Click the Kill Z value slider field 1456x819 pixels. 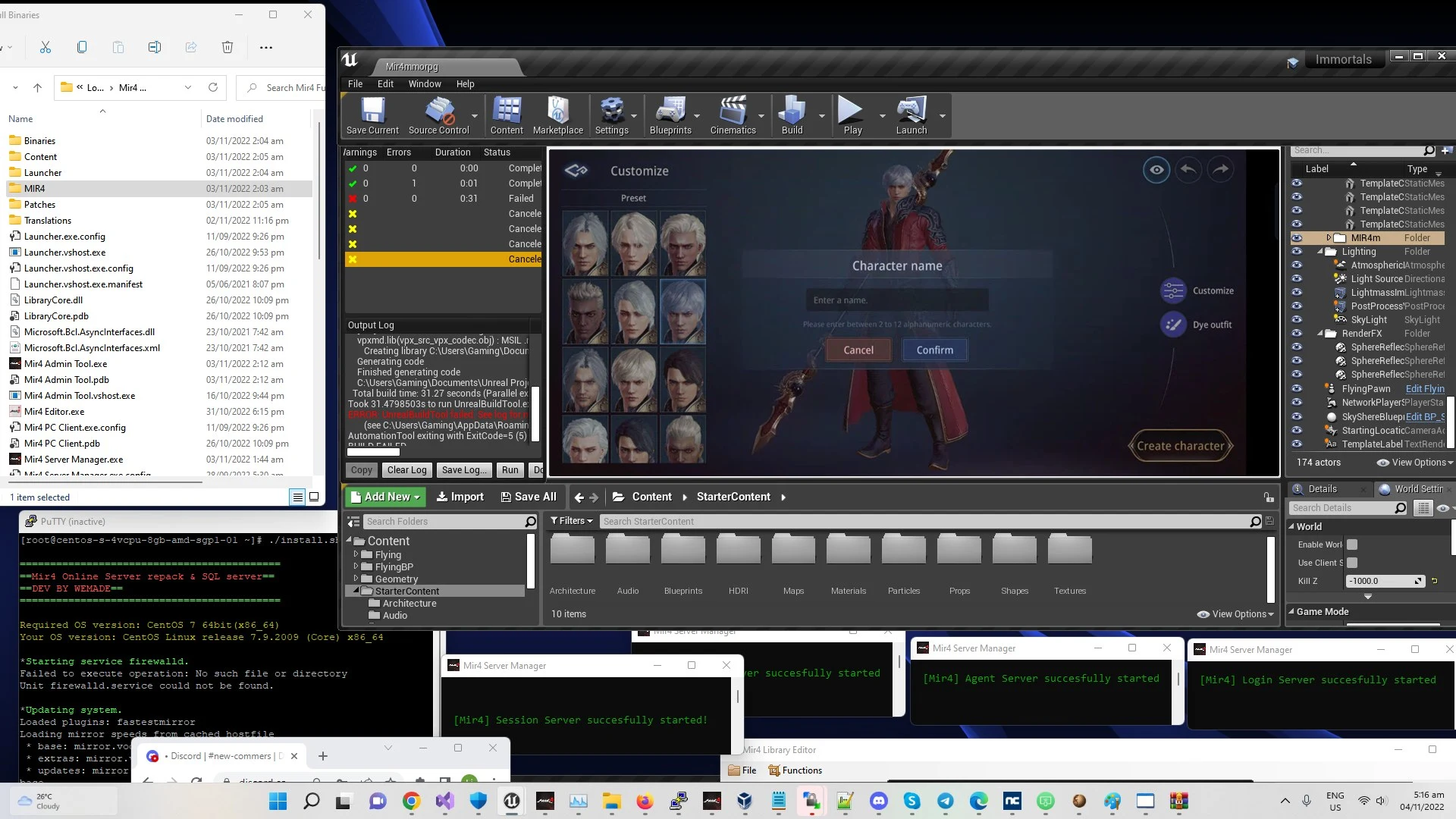[x=1385, y=581]
